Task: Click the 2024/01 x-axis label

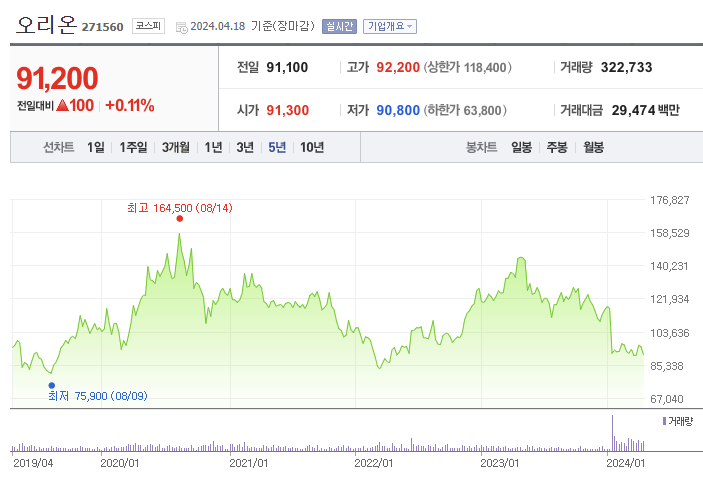Action: [x=626, y=463]
